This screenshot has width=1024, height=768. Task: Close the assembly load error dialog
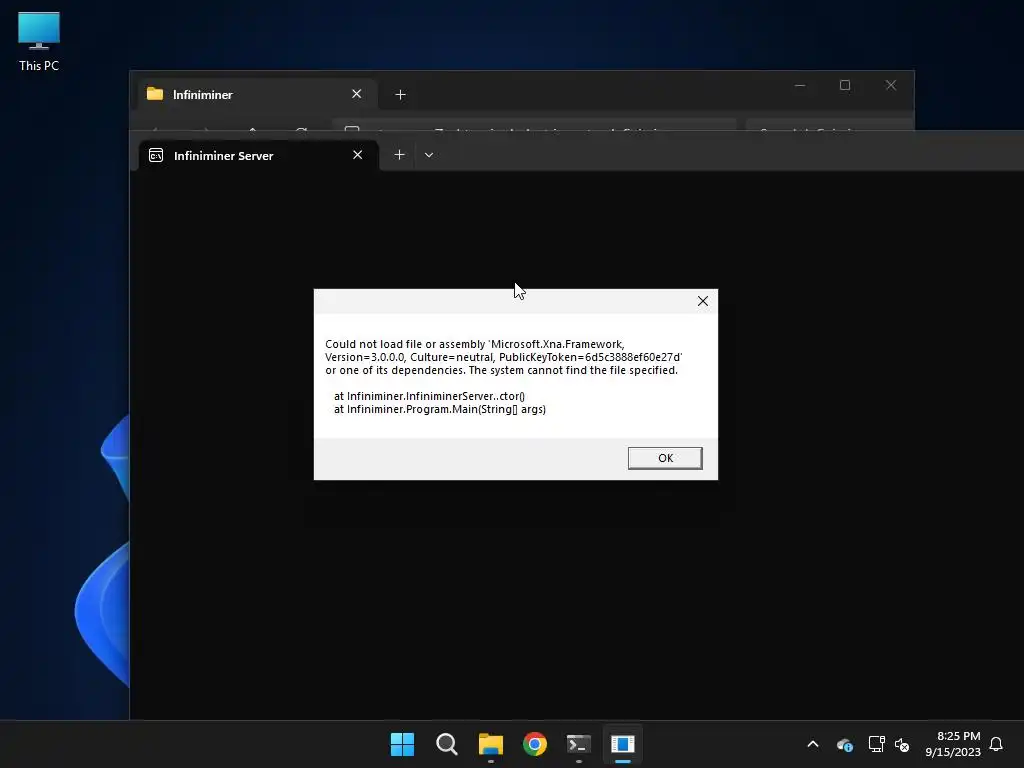[x=703, y=301]
